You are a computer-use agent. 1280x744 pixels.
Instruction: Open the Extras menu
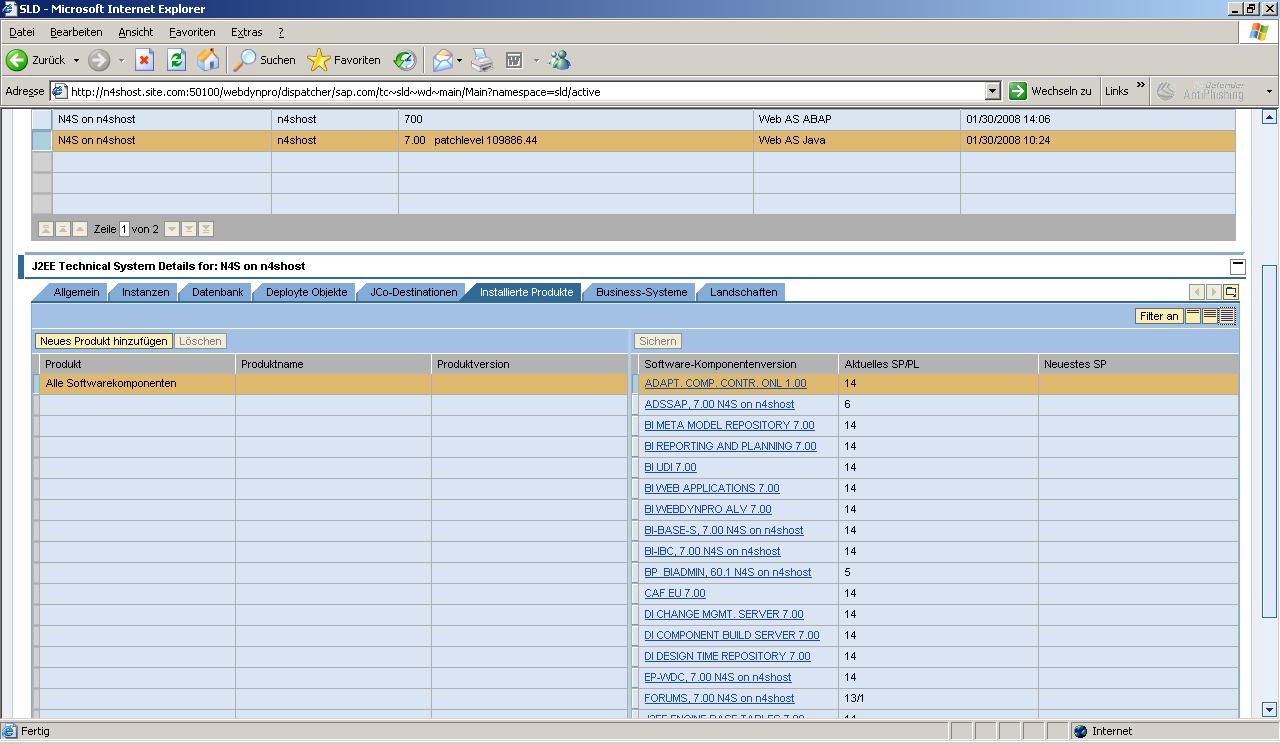tap(246, 32)
